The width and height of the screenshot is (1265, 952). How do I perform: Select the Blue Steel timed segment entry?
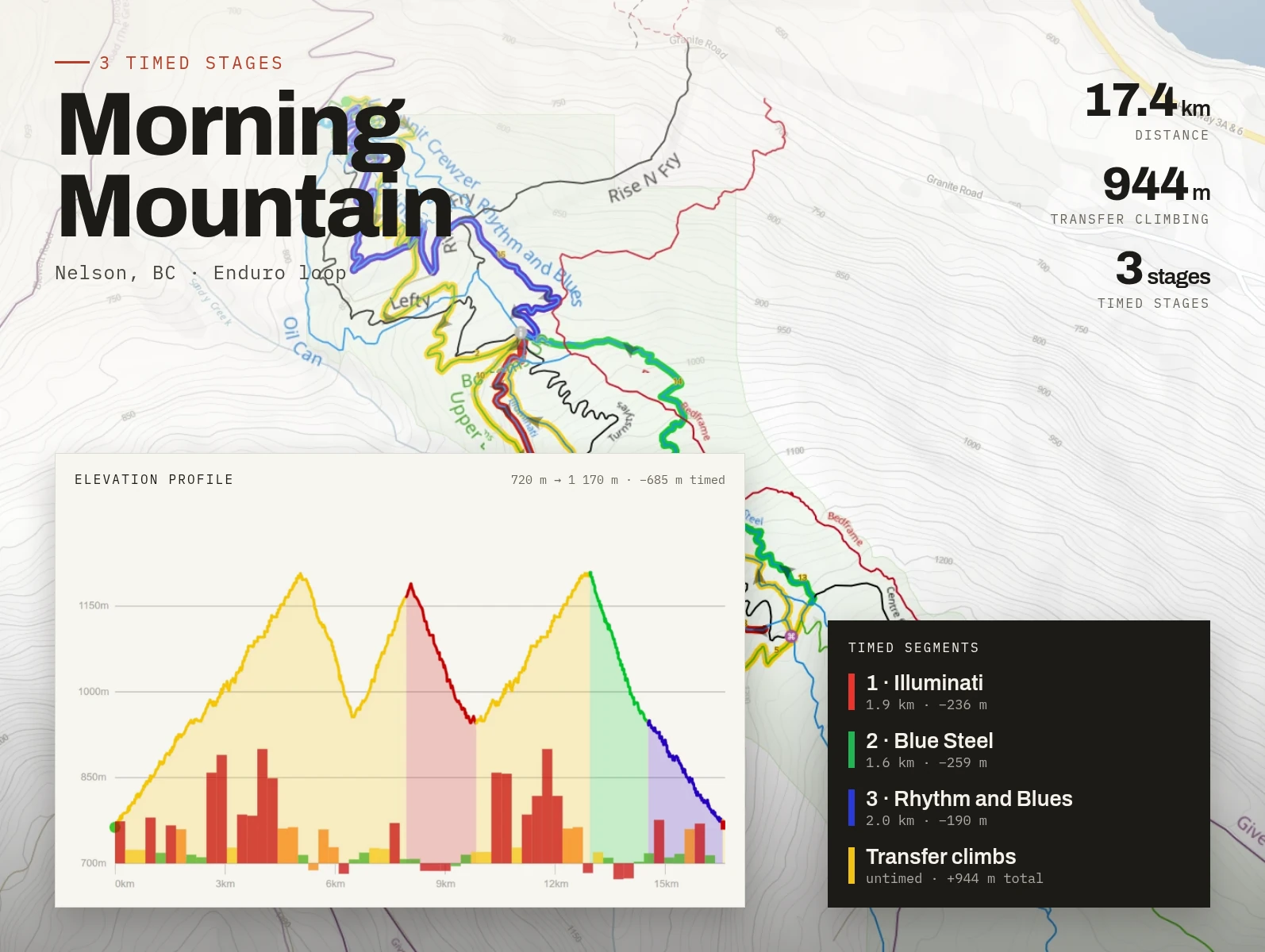pyautogui.click(x=1019, y=750)
